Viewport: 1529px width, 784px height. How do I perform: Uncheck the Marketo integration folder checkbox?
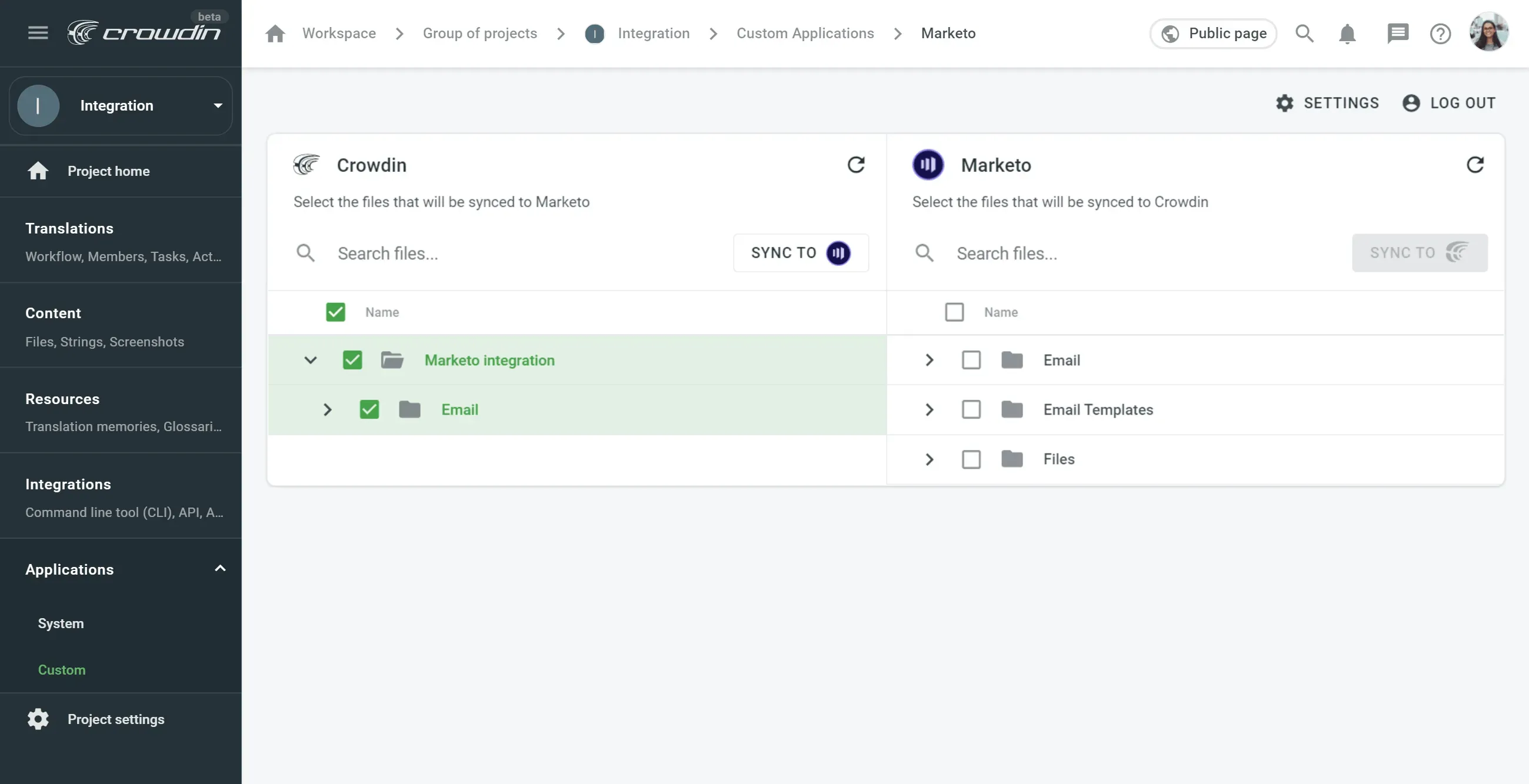[352, 360]
